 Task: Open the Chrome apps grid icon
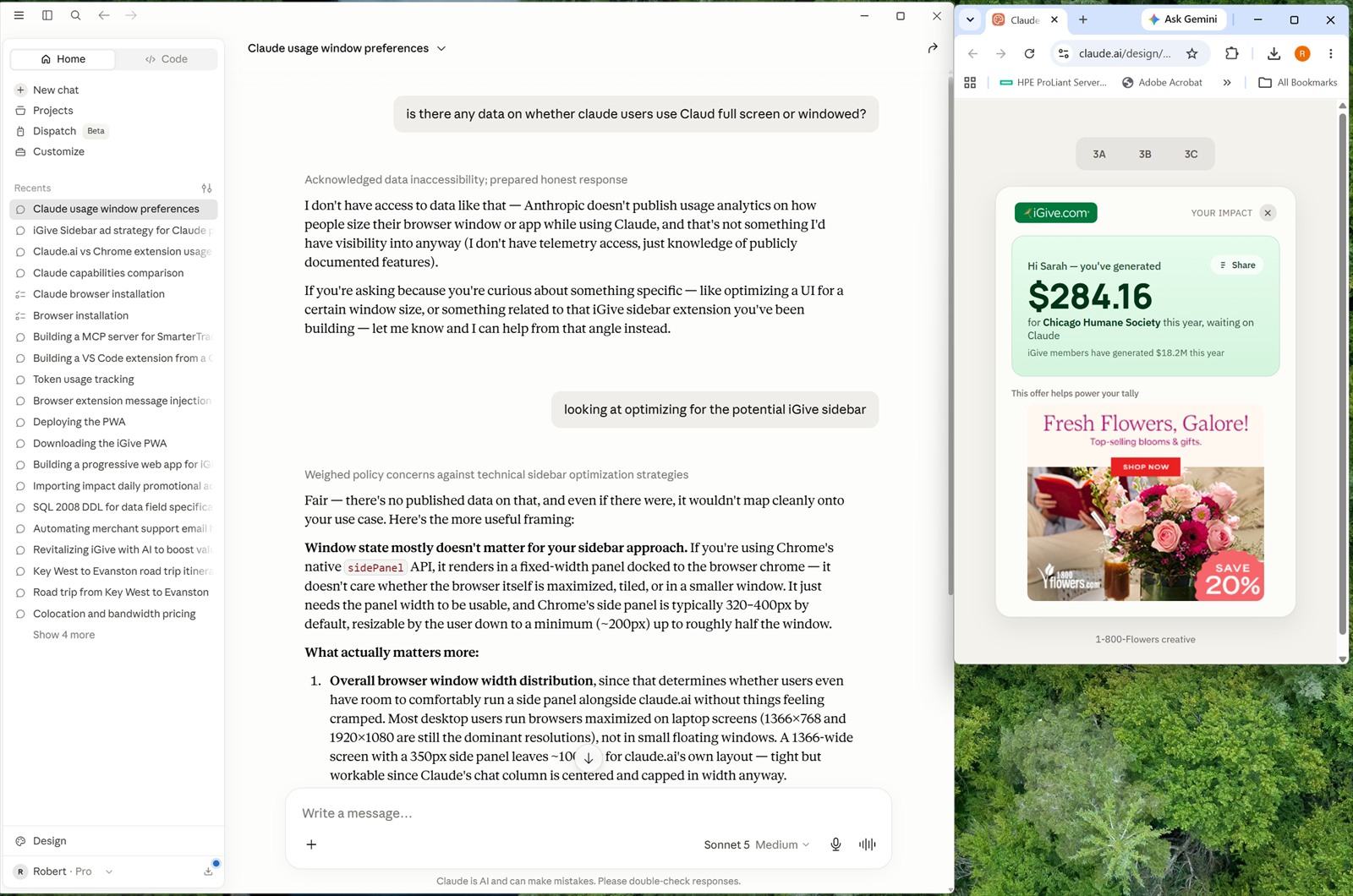tap(970, 82)
